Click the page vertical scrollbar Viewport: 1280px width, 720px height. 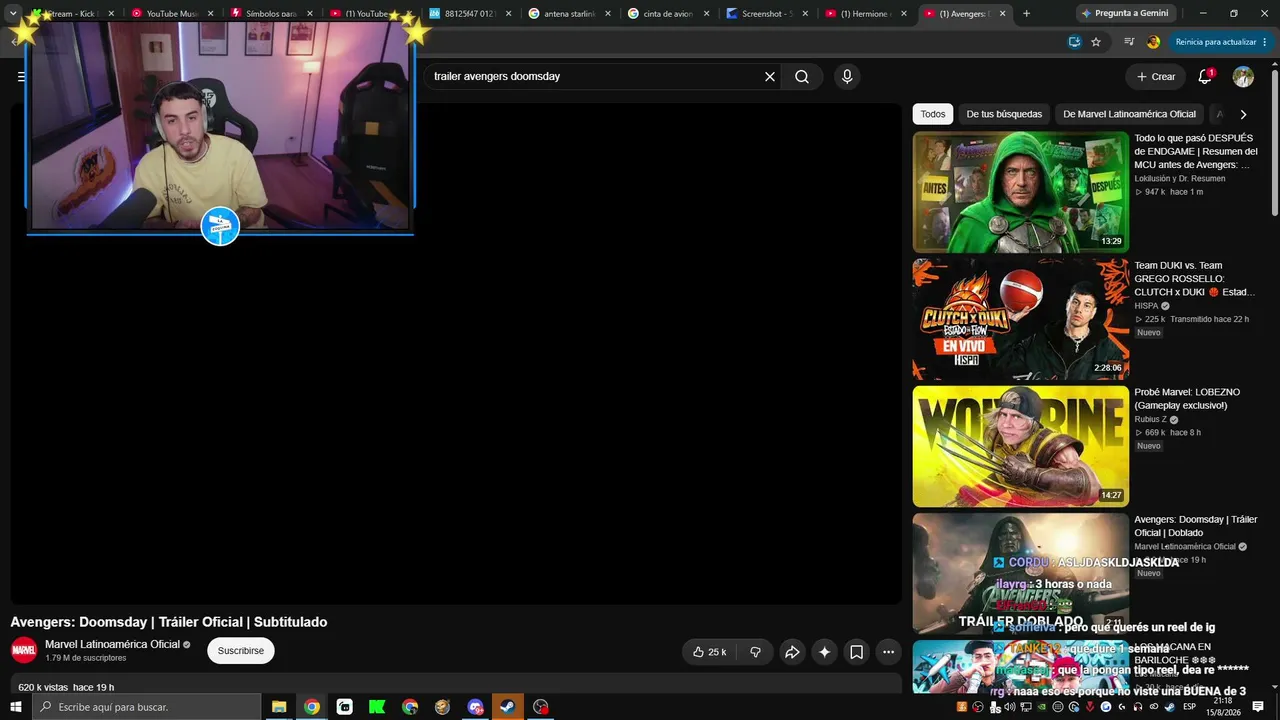click(1274, 140)
